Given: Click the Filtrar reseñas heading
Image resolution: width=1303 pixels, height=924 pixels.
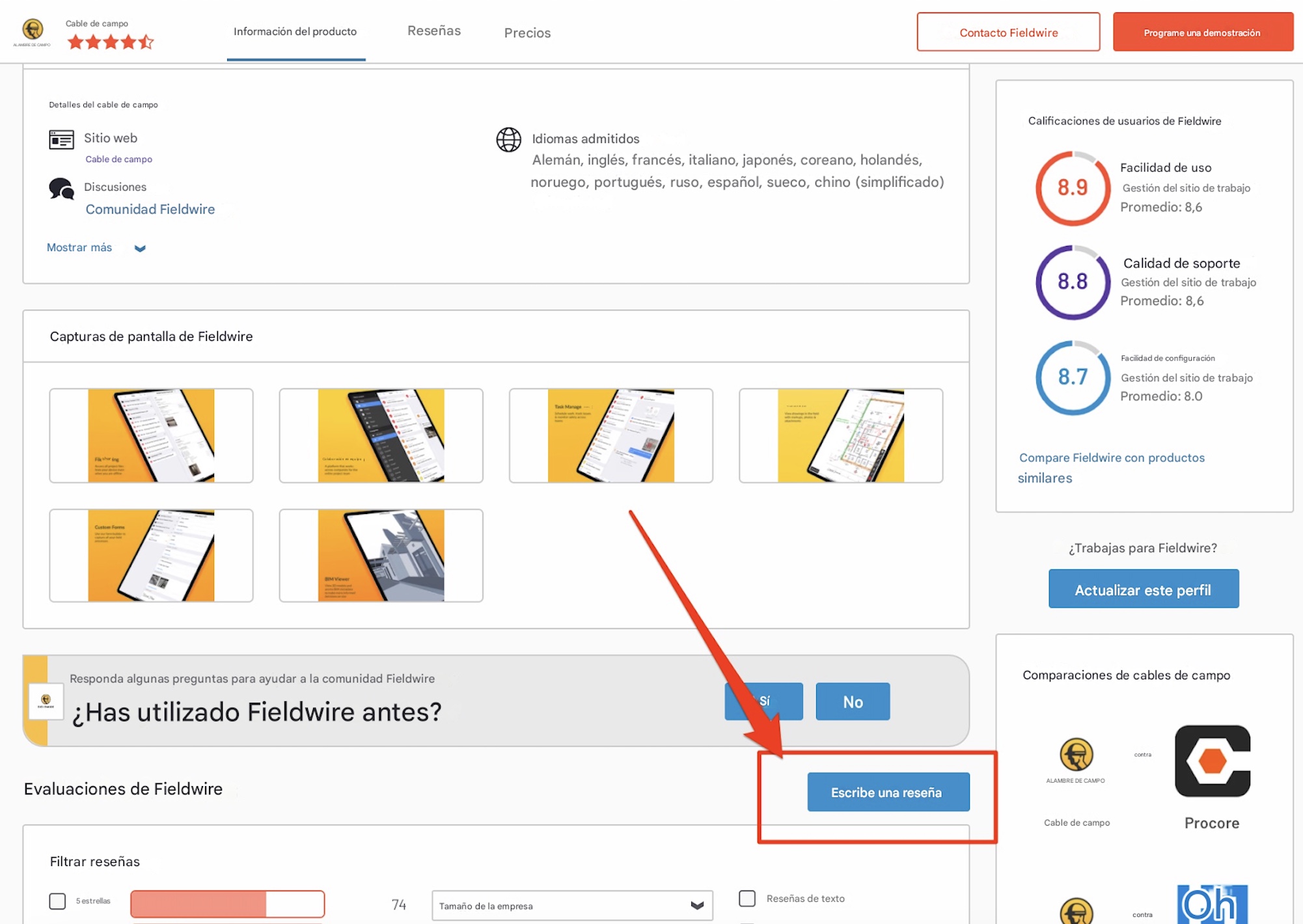Looking at the screenshot, I should click(95, 862).
